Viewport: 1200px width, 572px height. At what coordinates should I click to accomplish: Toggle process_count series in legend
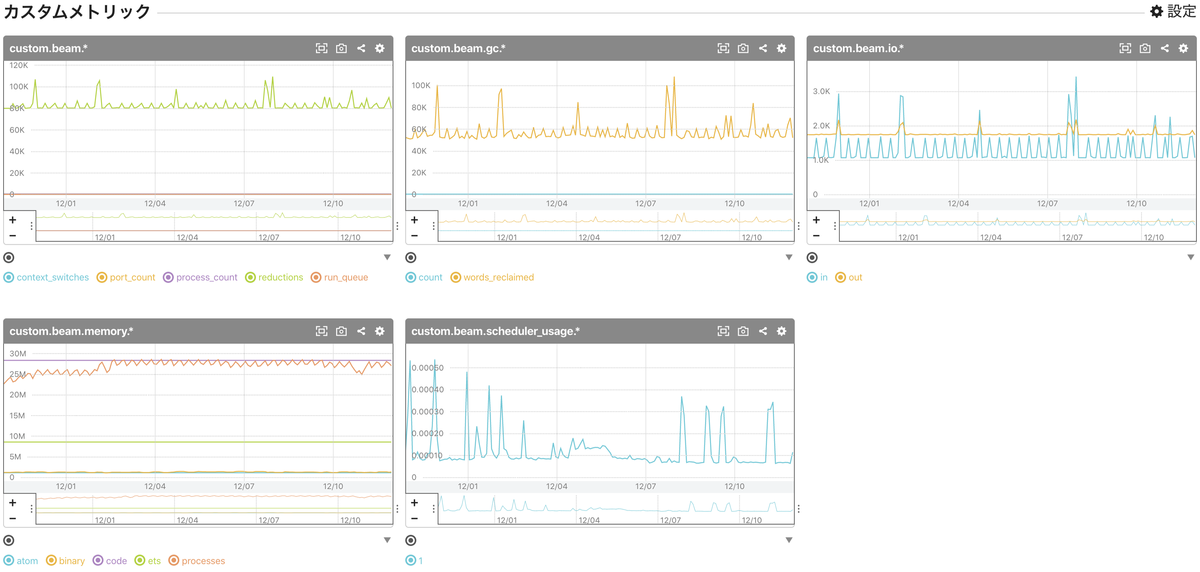[200, 277]
